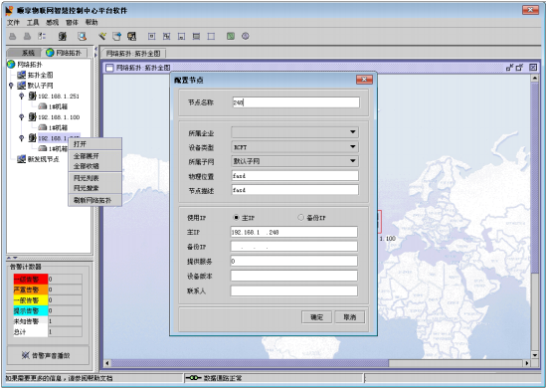Collapse the 默认子网 tree node toggle
The height and width of the screenshot is (390, 548).
coord(11,85)
